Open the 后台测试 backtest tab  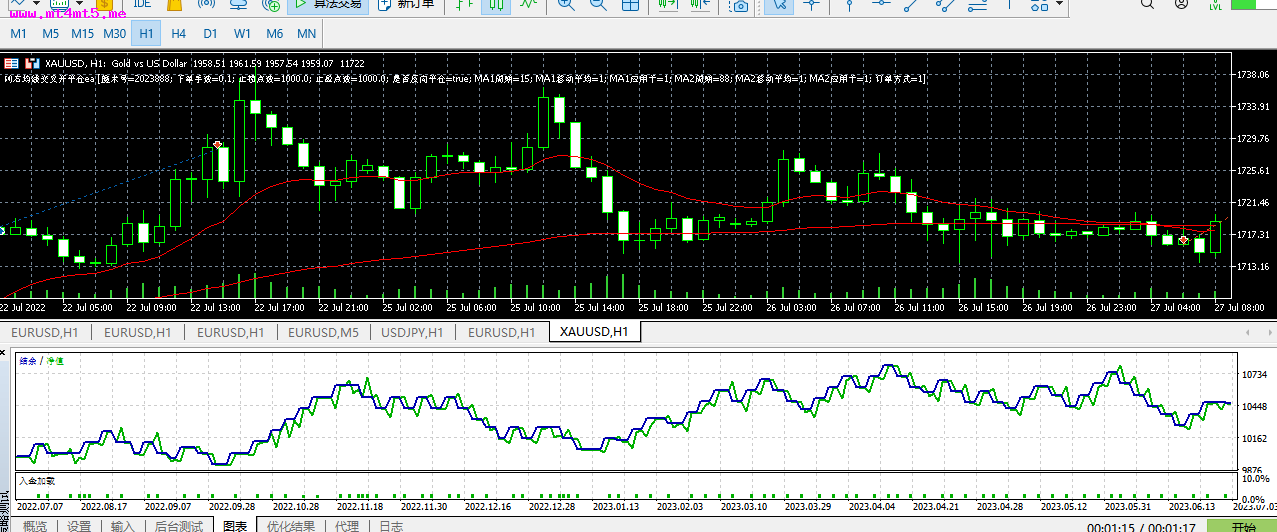pyautogui.click(x=178, y=526)
